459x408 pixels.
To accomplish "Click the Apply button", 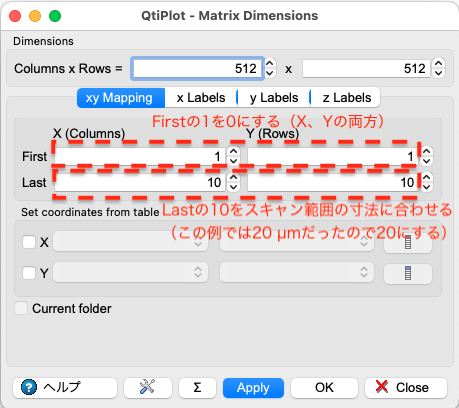I will 253,388.
